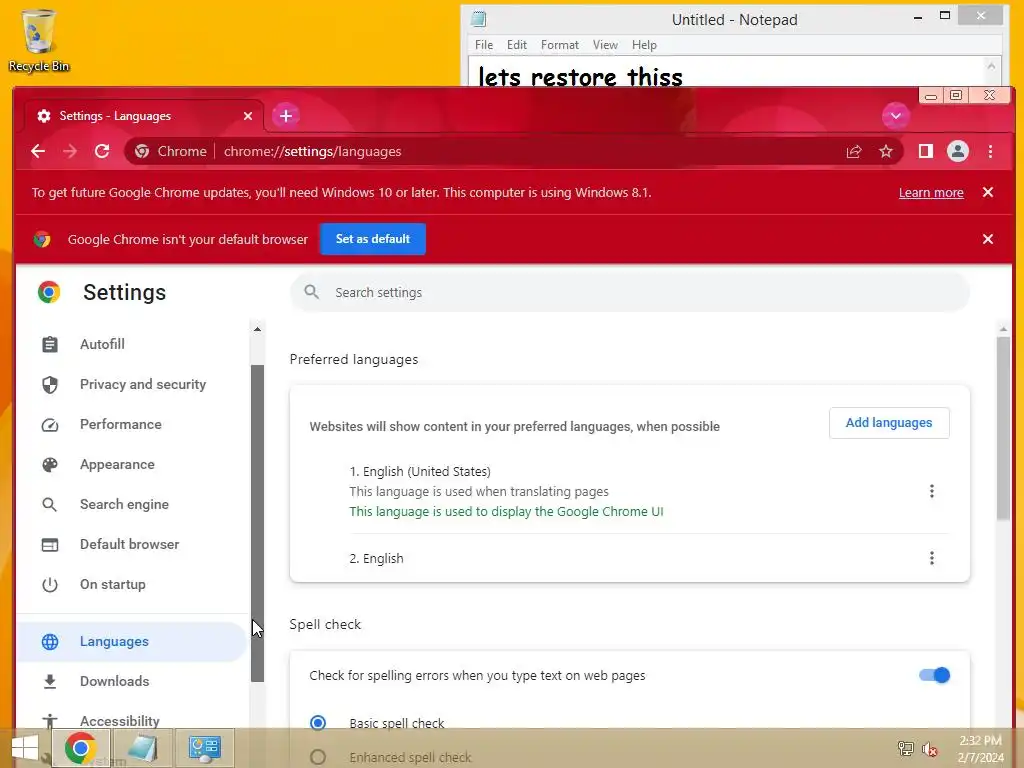Click the Appearance palette icon
Screen dimensions: 1024x768
(50, 465)
